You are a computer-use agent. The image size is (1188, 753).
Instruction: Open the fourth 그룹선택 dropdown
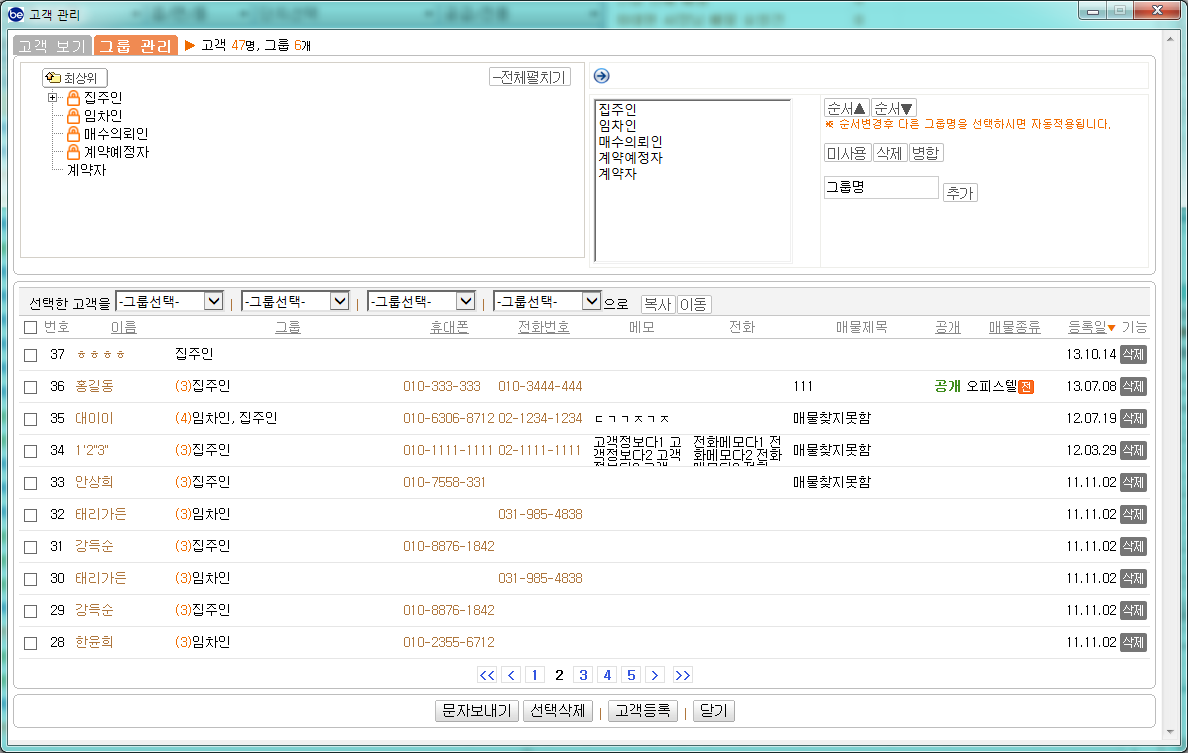547,301
